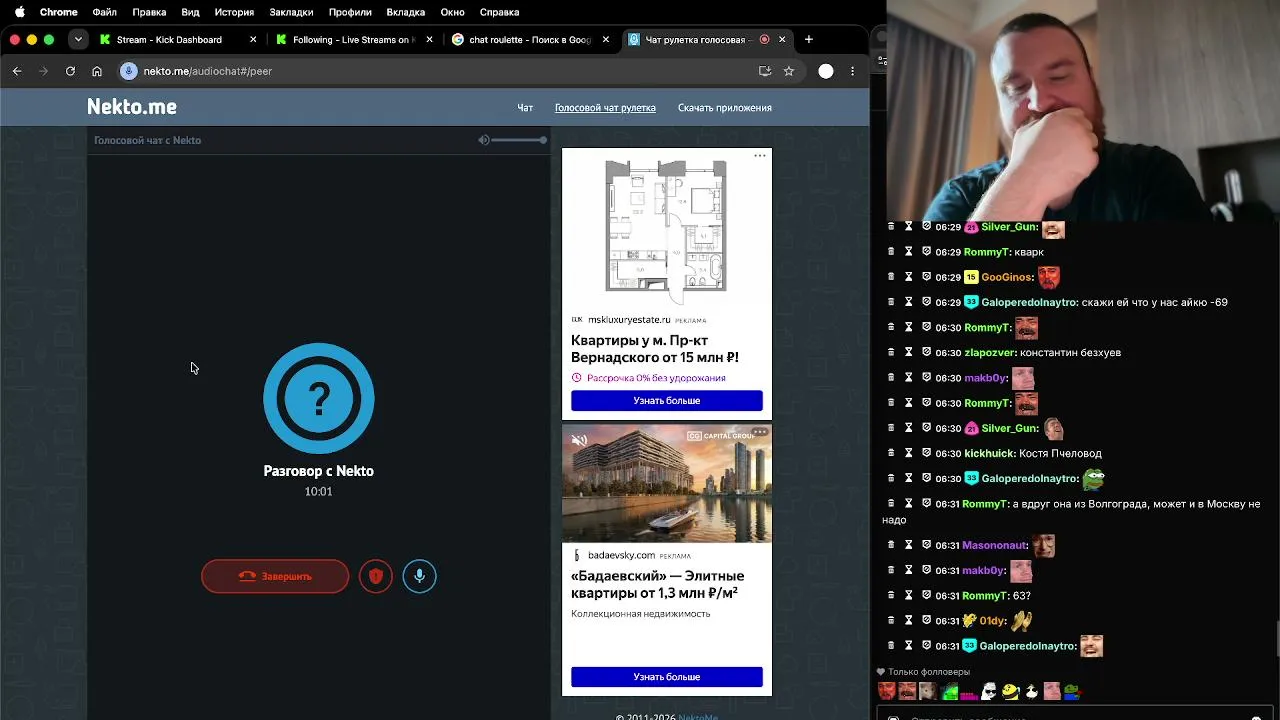Open microphone permission indicator in address bar

[x=128, y=71]
